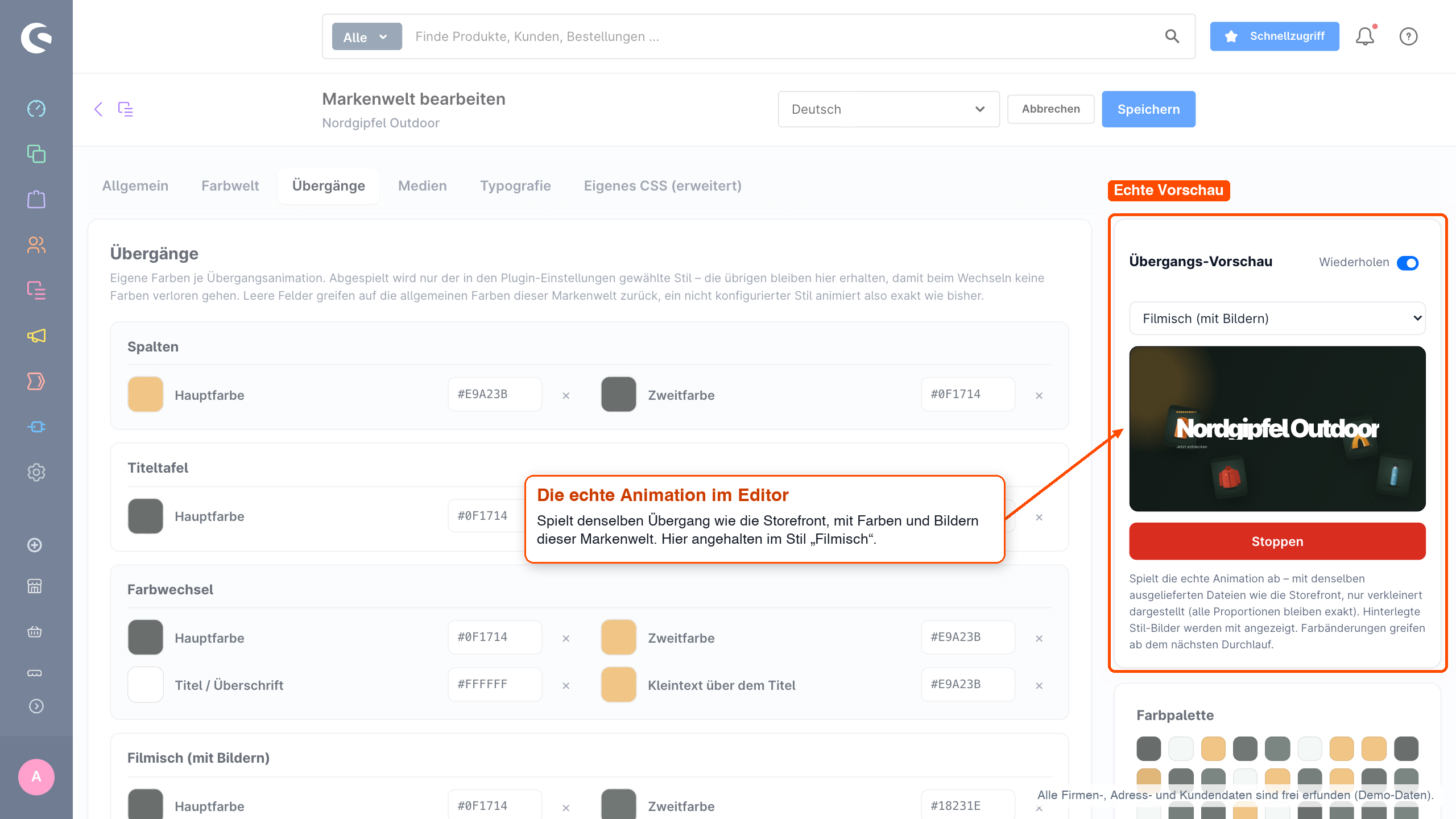Open the Filmisch (mit Bildern) style dropdown
Image resolution: width=1456 pixels, height=819 pixels.
[1277, 318]
